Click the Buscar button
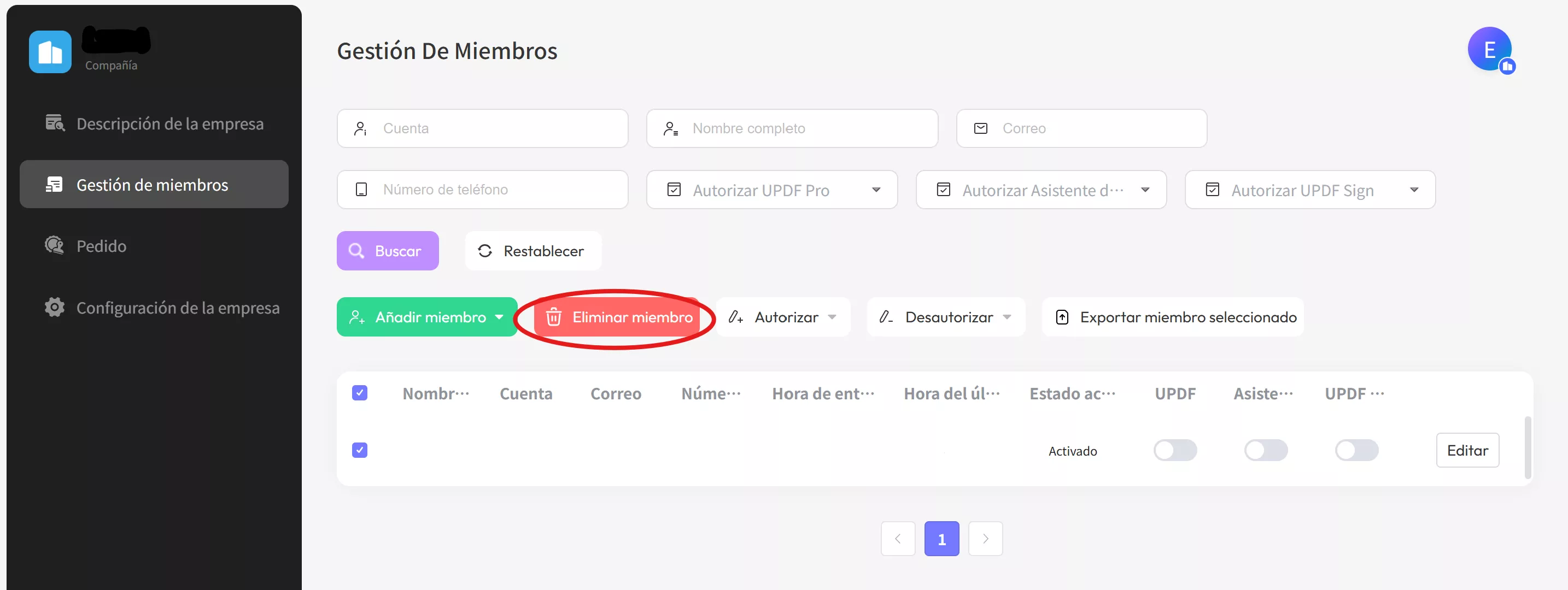The width and height of the screenshot is (1568, 590). 388,251
